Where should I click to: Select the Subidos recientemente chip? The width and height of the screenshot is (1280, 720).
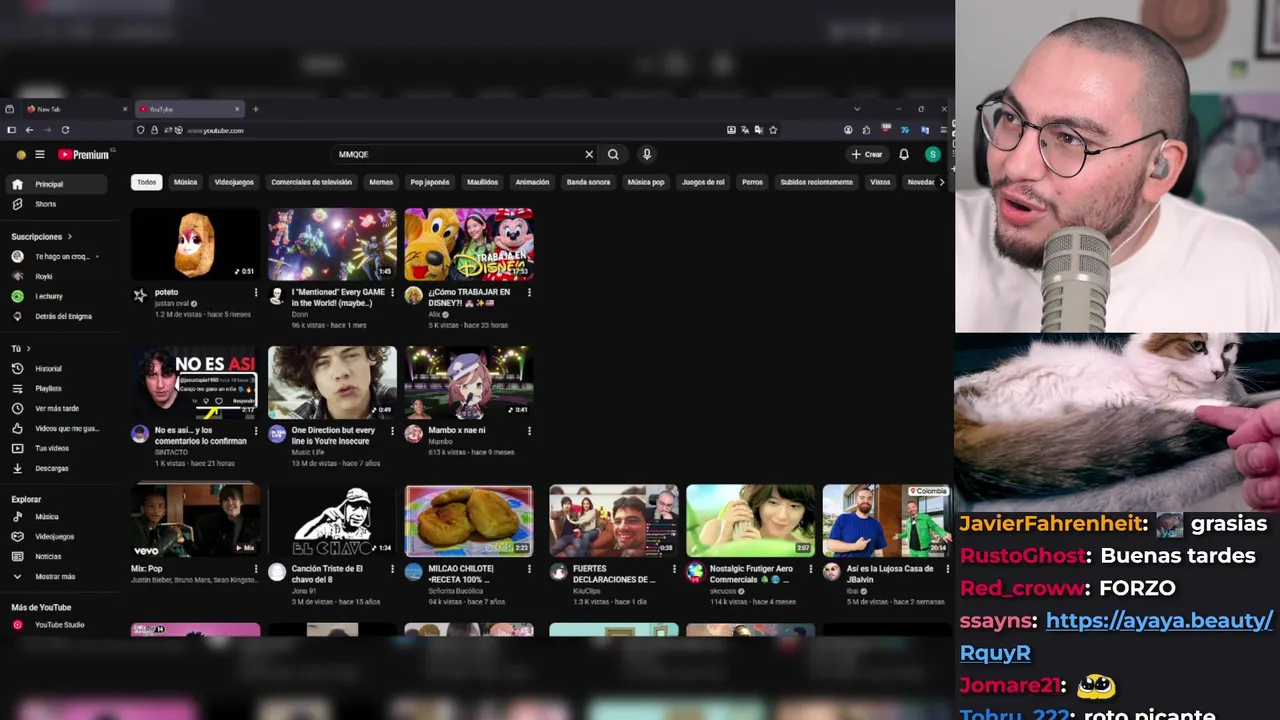(816, 182)
